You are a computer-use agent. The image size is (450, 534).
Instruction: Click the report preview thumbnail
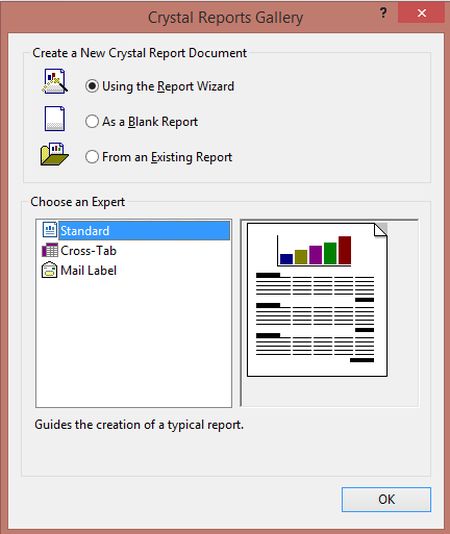(x=317, y=300)
